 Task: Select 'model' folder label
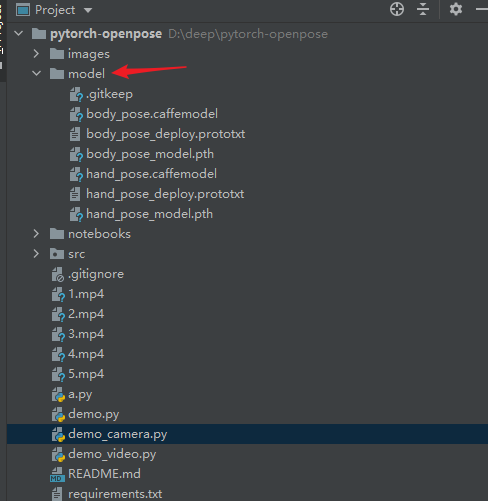pyautogui.click(x=86, y=74)
